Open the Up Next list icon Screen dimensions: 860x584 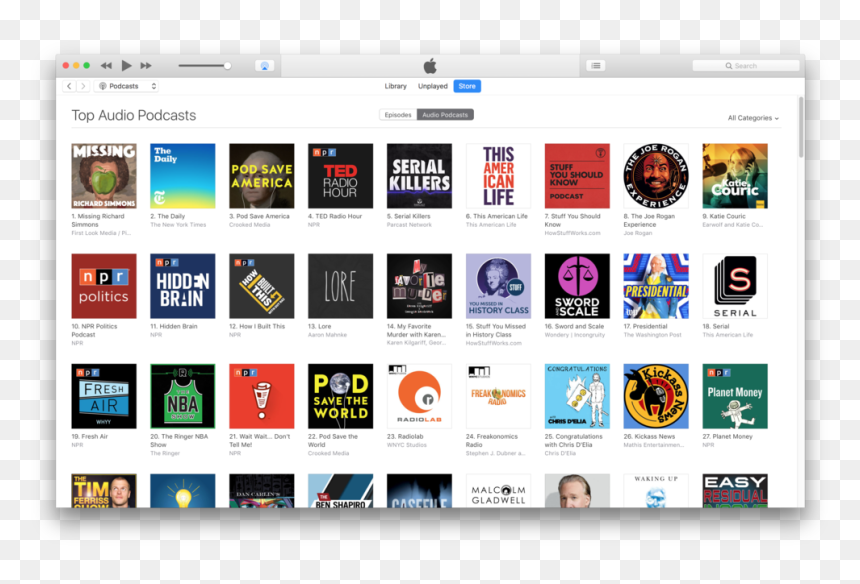click(x=596, y=66)
